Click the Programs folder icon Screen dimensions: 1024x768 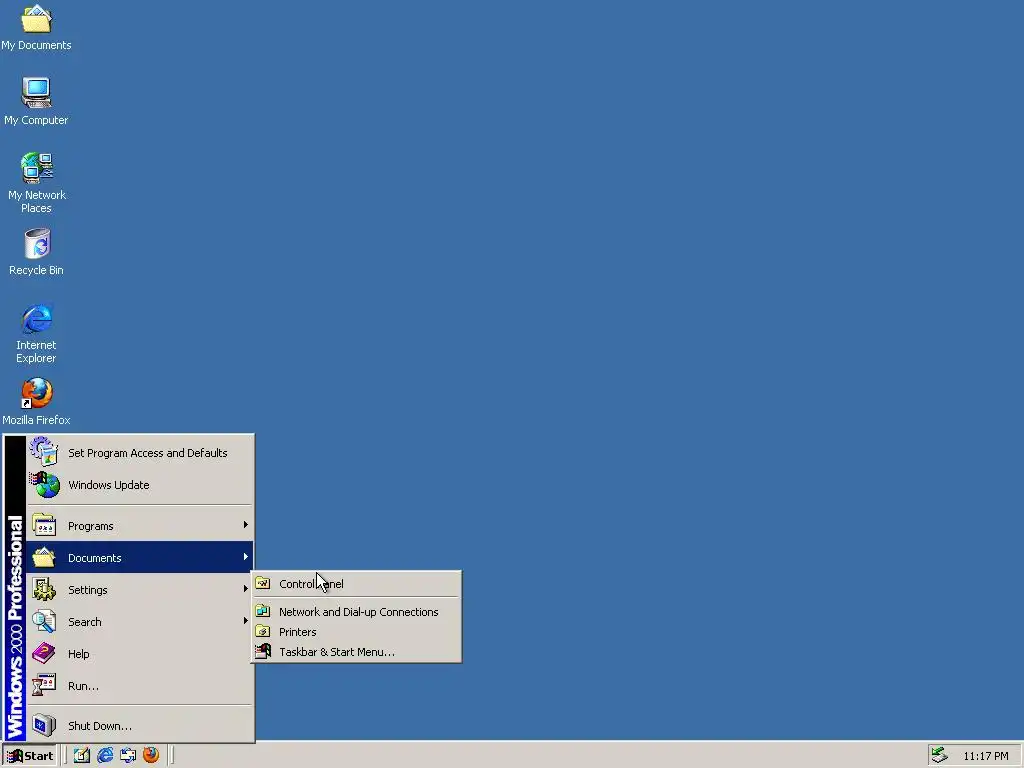(44, 526)
